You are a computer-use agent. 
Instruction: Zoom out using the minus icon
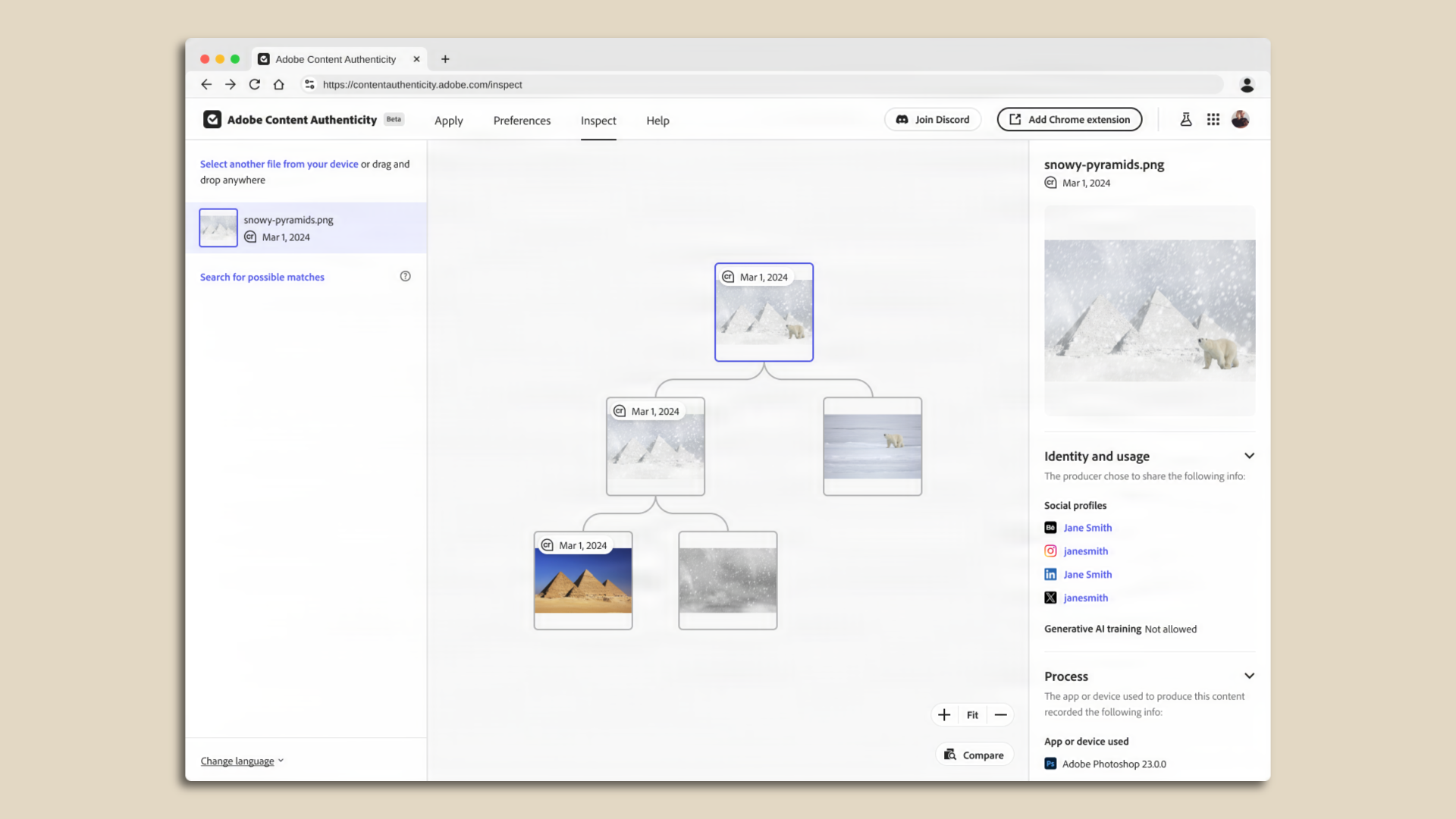[1000, 714]
